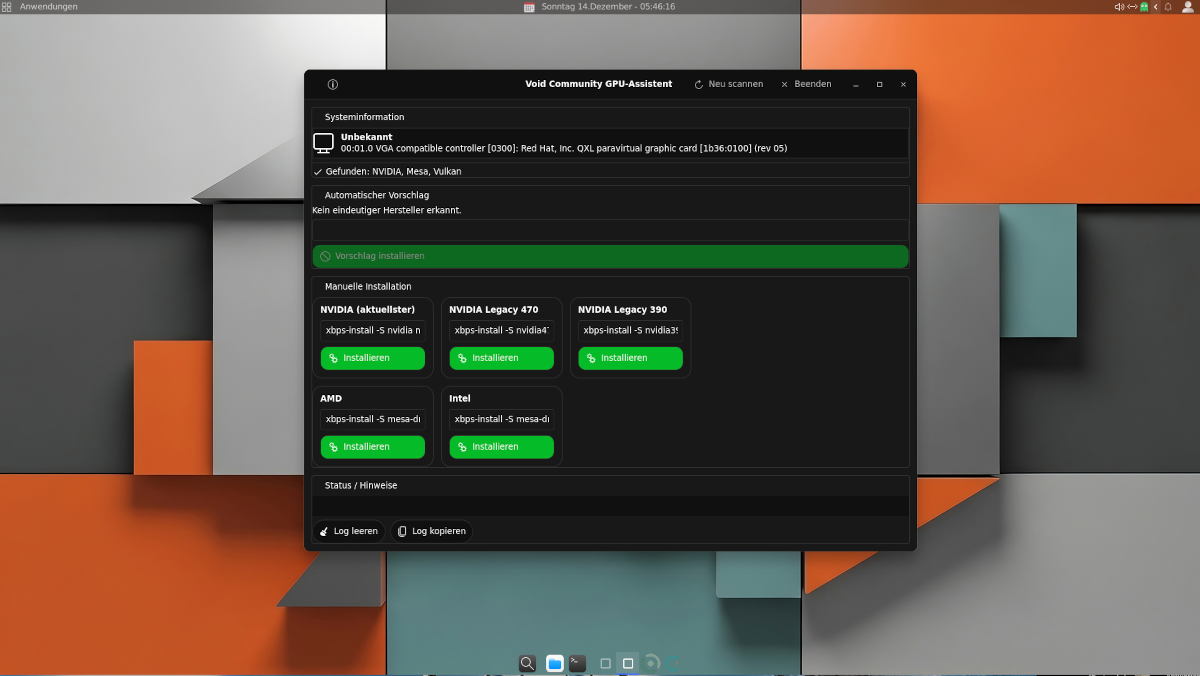
Task: Click the NVIDIA Legacy 470 command field
Action: [501, 331]
